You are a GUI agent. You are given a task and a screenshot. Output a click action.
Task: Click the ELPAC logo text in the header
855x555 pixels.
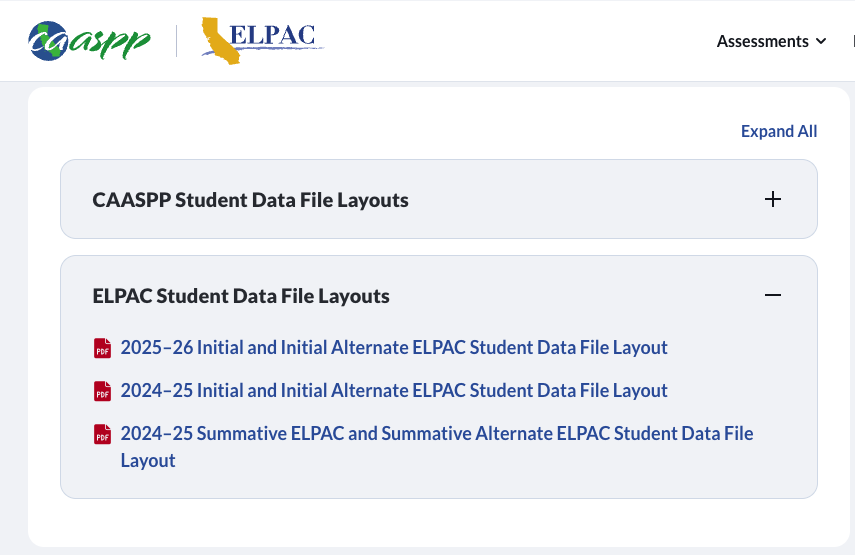click(x=272, y=35)
